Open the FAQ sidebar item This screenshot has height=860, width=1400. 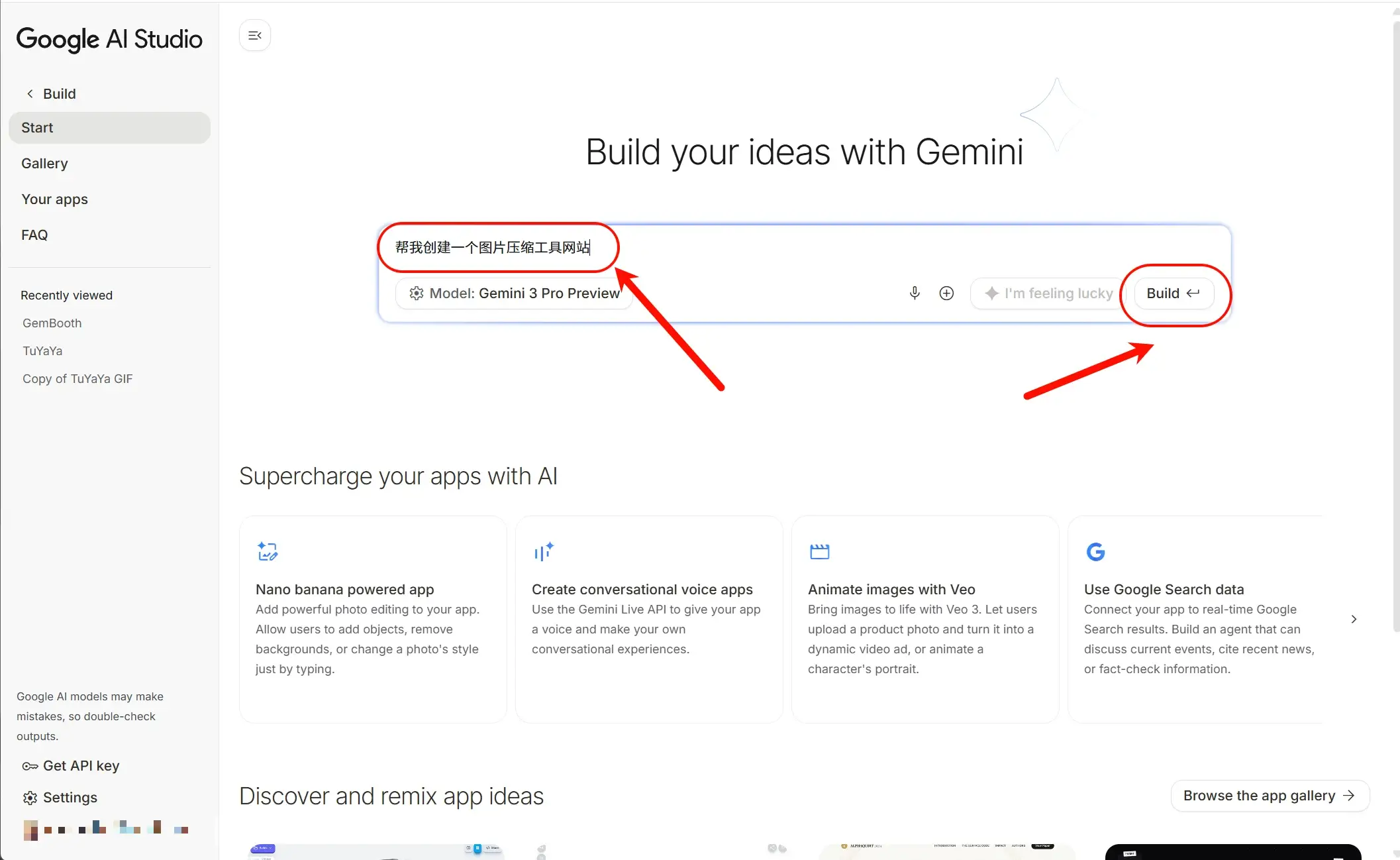tap(34, 235)
